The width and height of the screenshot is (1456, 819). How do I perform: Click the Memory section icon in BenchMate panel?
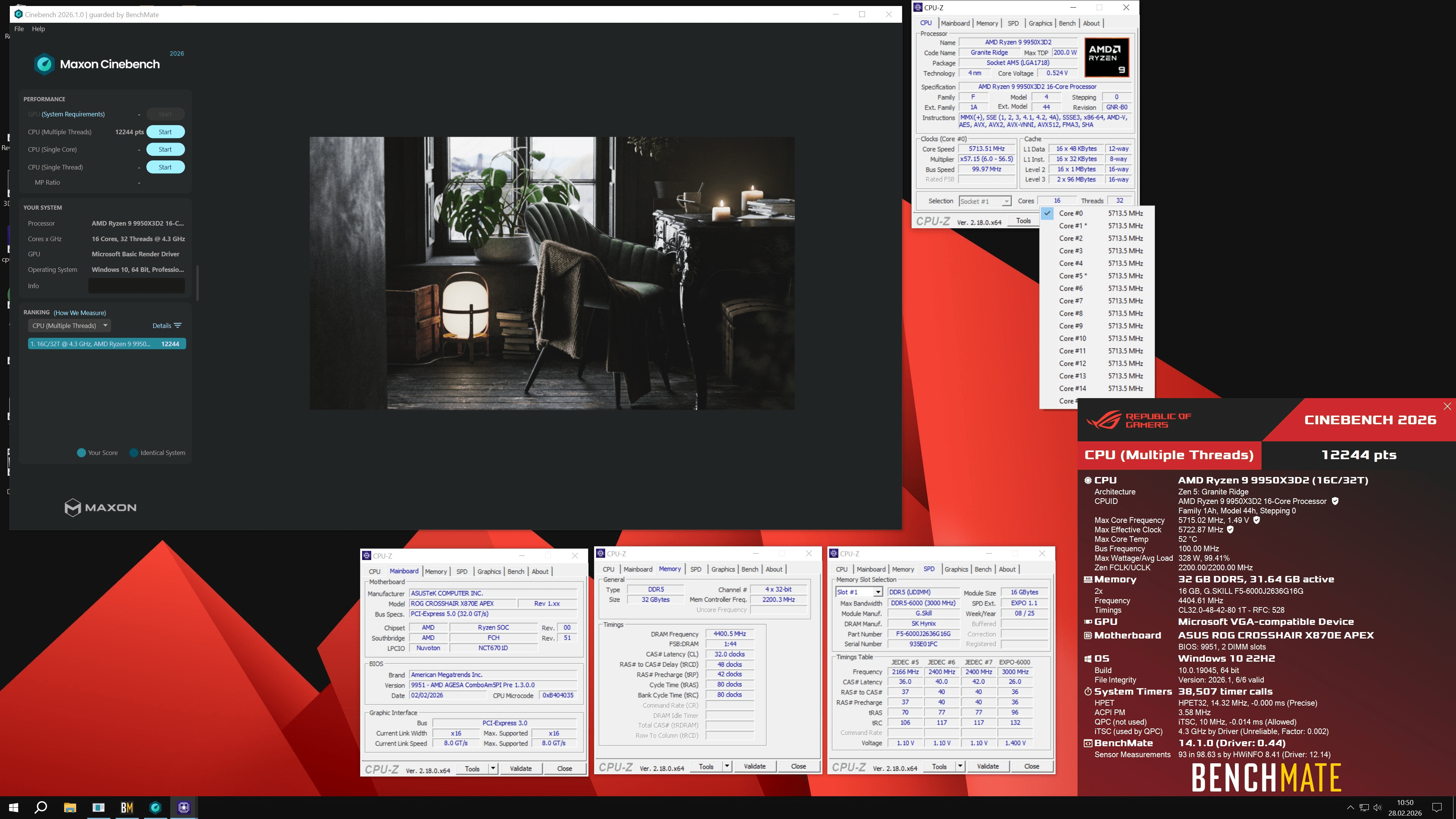click(1087, 579)
